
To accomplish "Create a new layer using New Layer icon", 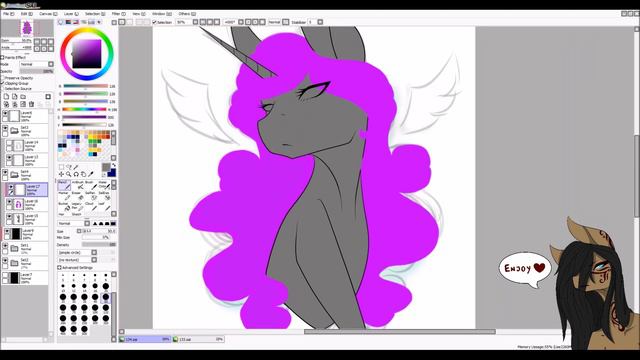I will [6, 97].
